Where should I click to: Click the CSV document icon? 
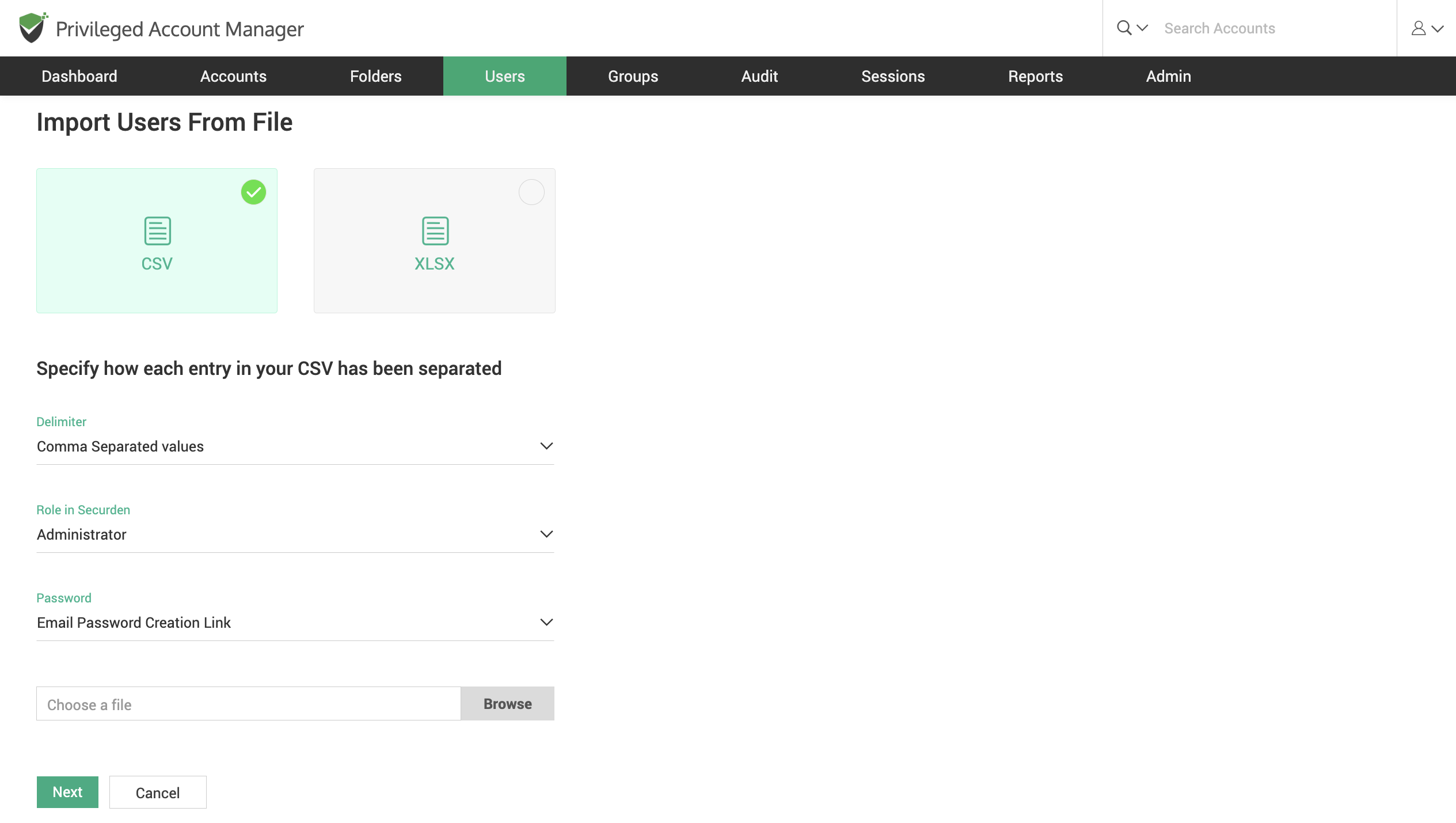[x=157, y=231]
